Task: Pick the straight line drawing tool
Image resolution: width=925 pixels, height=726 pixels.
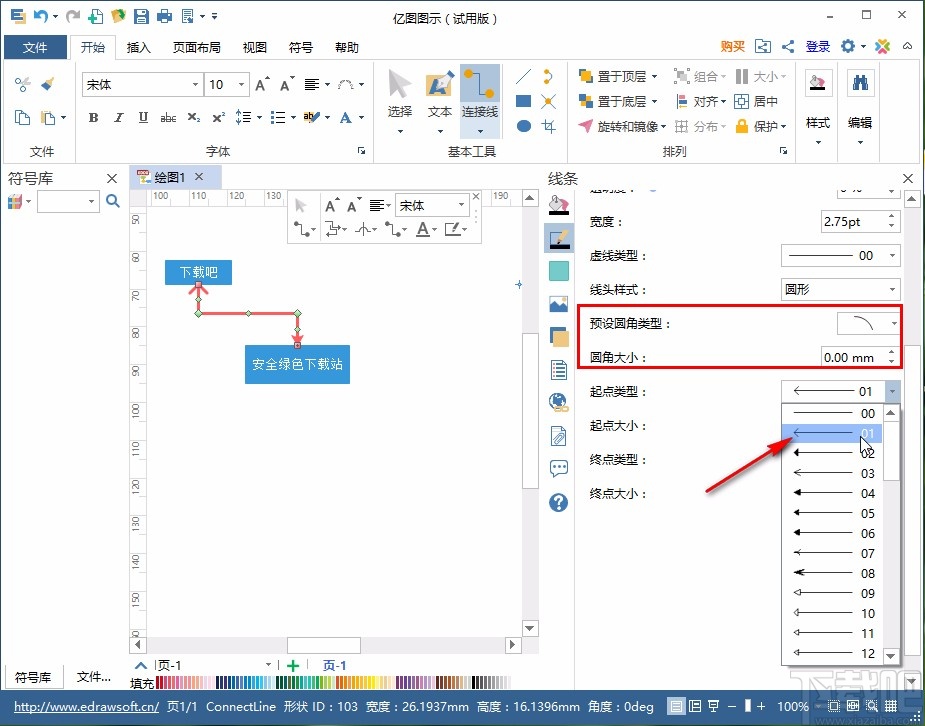Action: [523, 77]
